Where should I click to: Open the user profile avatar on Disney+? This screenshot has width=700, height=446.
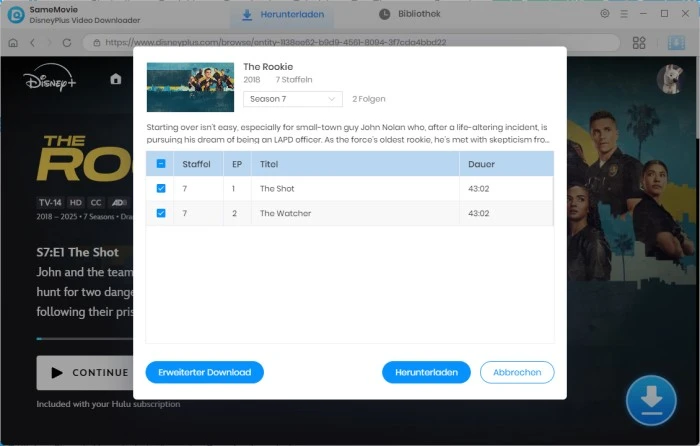669,79
